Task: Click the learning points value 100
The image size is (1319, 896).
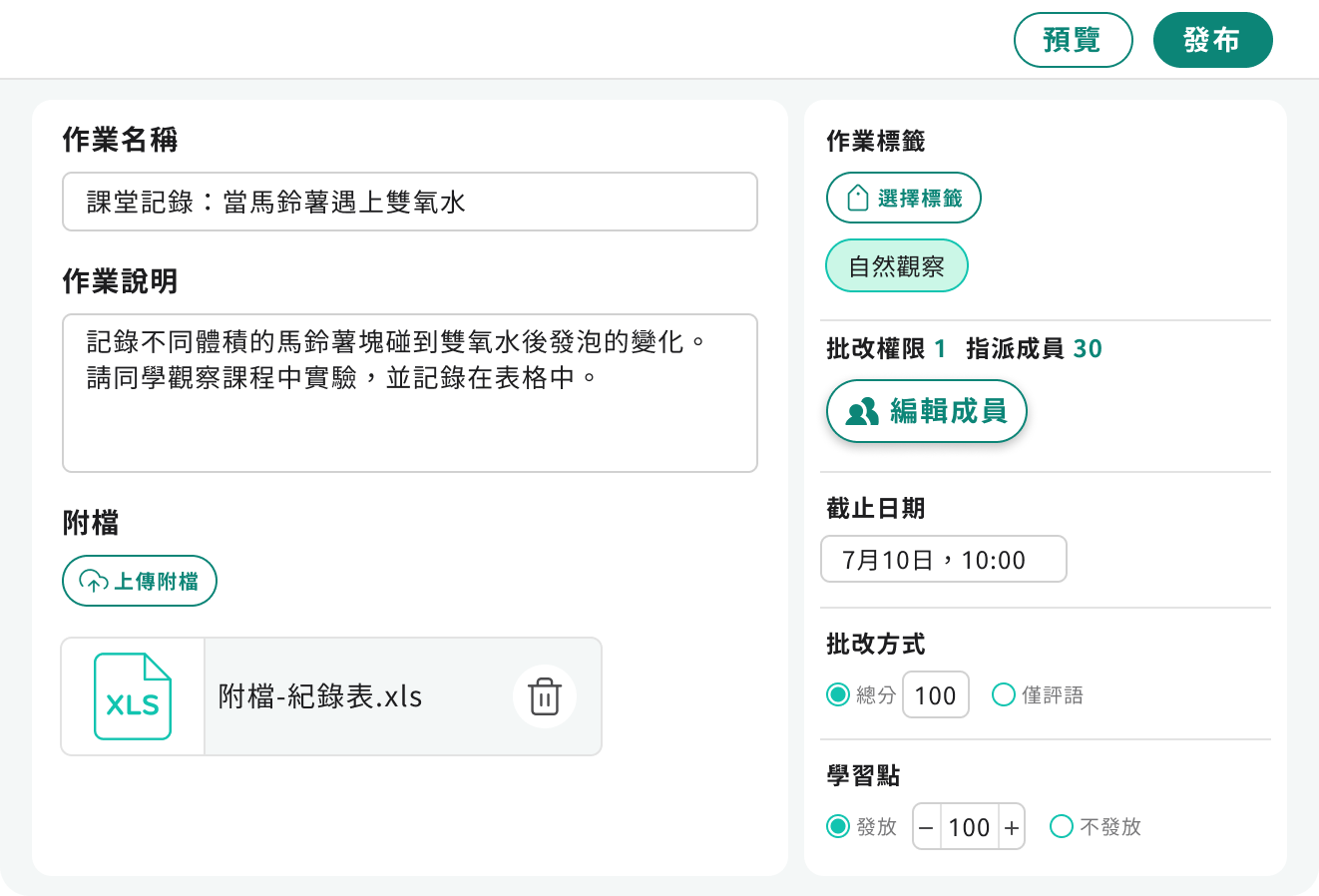Action: (969, 826)
